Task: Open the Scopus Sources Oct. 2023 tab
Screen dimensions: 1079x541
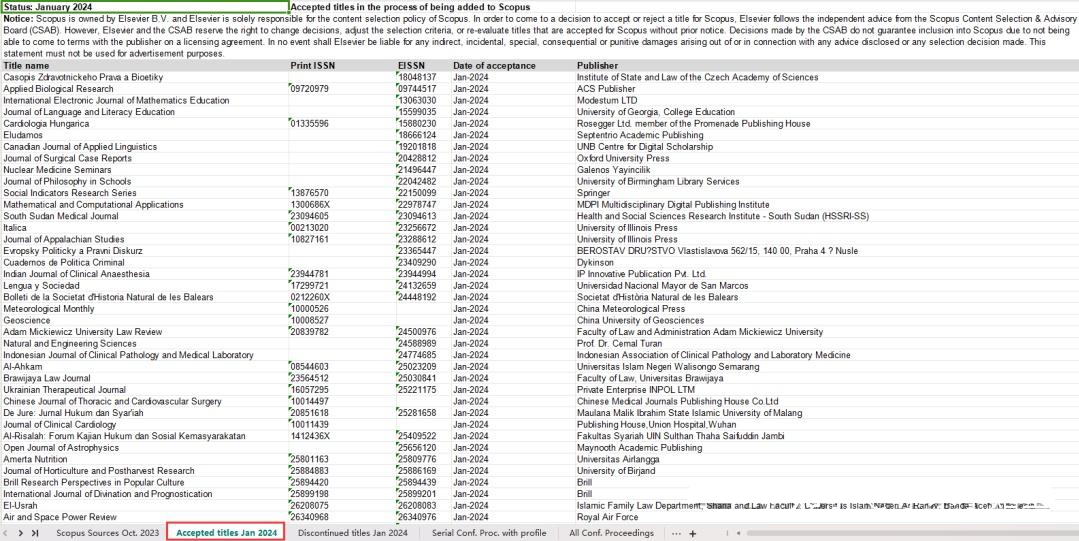Action: (107, 533)
